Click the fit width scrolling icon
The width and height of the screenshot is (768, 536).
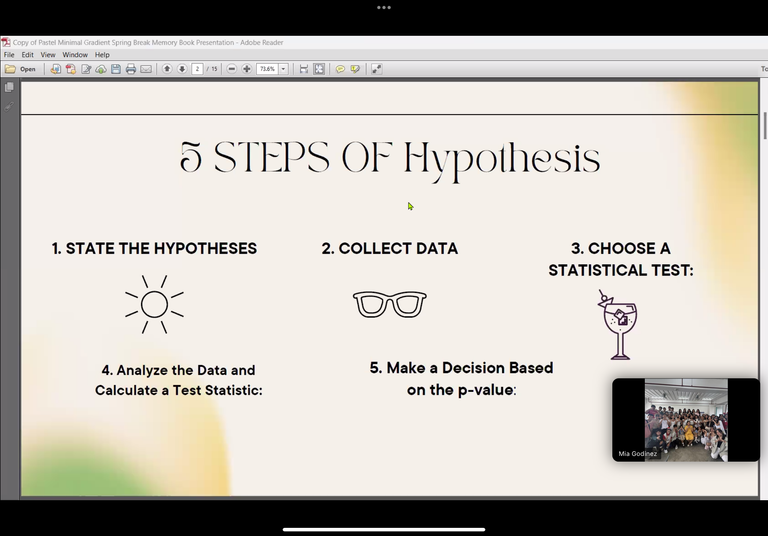tap(304, 69)
